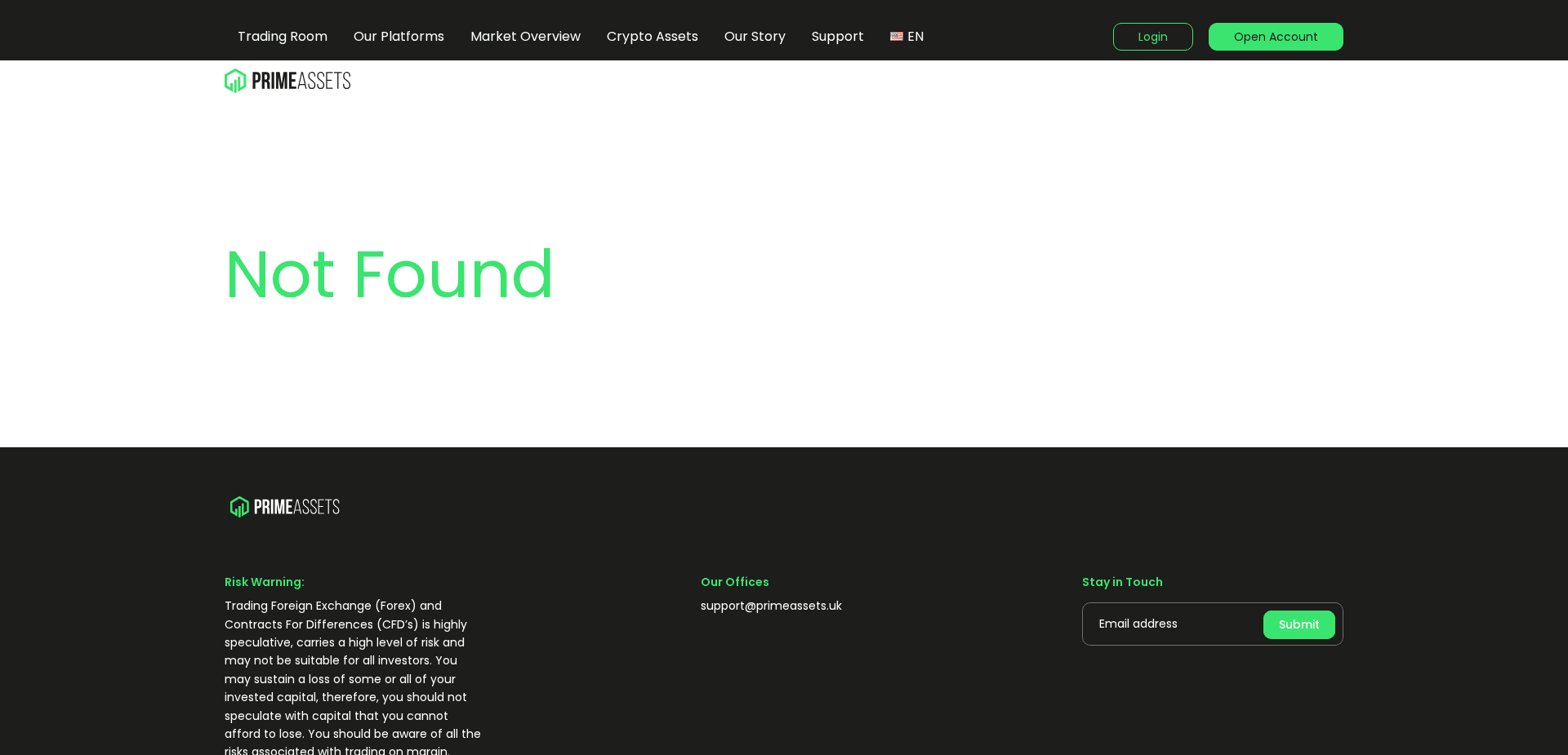Click the Login button

pyautogui.click(x=1152, y=37)
